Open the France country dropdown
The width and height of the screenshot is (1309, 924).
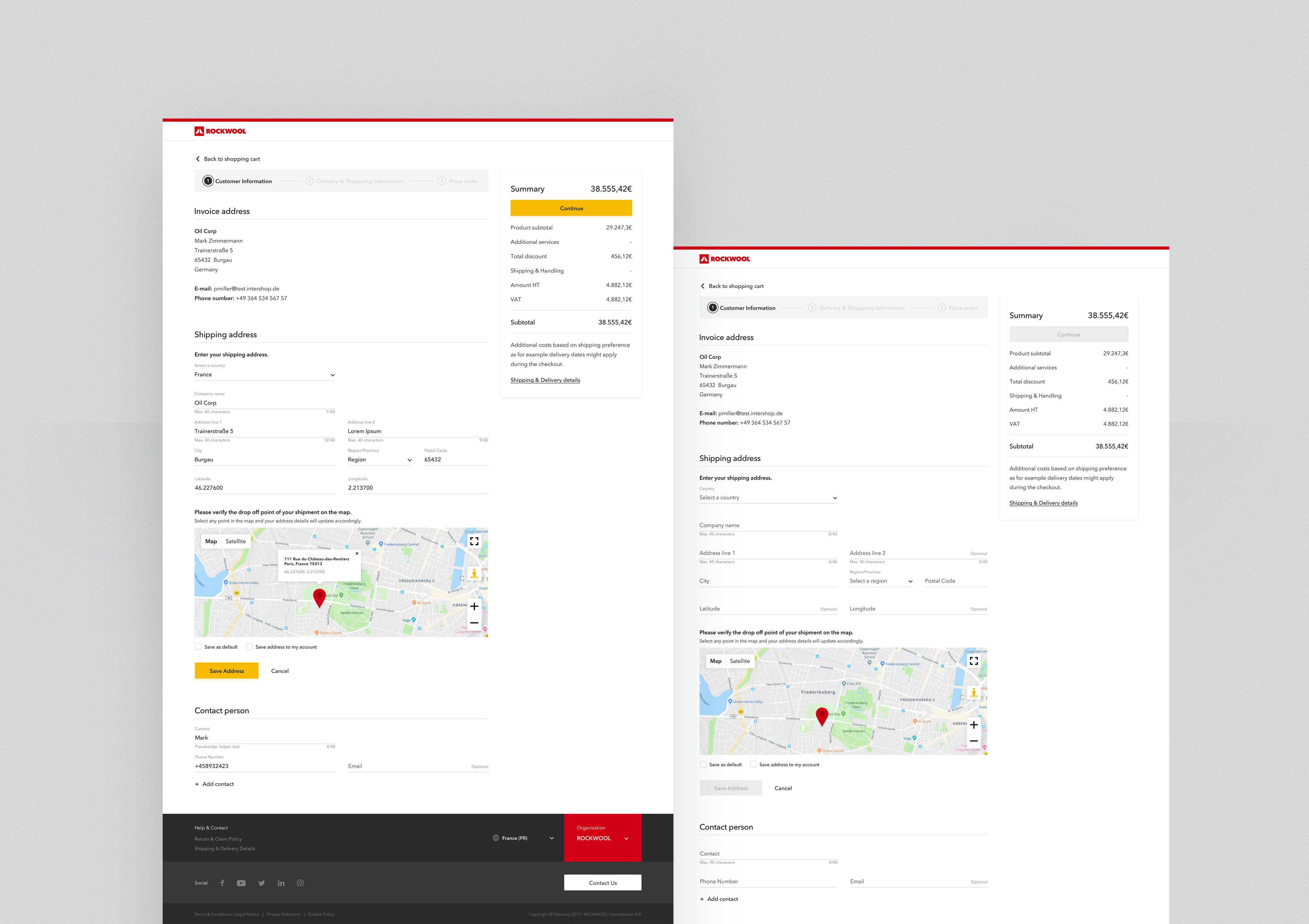click(264, 375)
